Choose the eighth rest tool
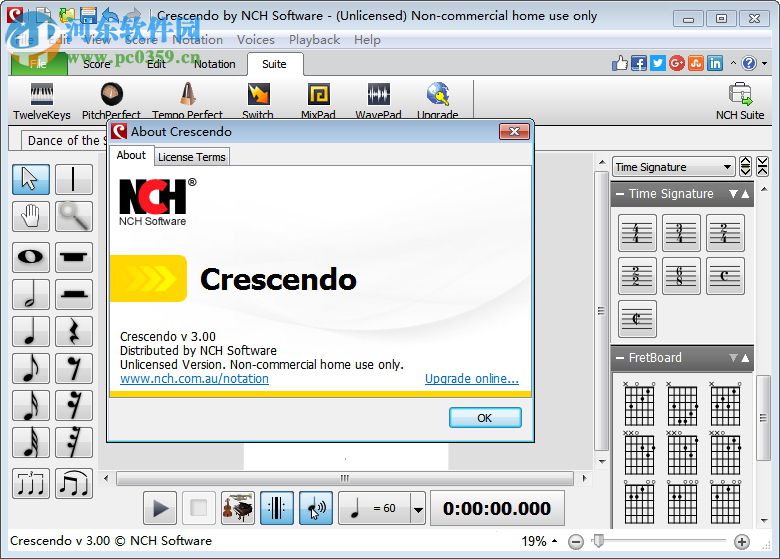The image size is (780, 559). tap(74, 368)
